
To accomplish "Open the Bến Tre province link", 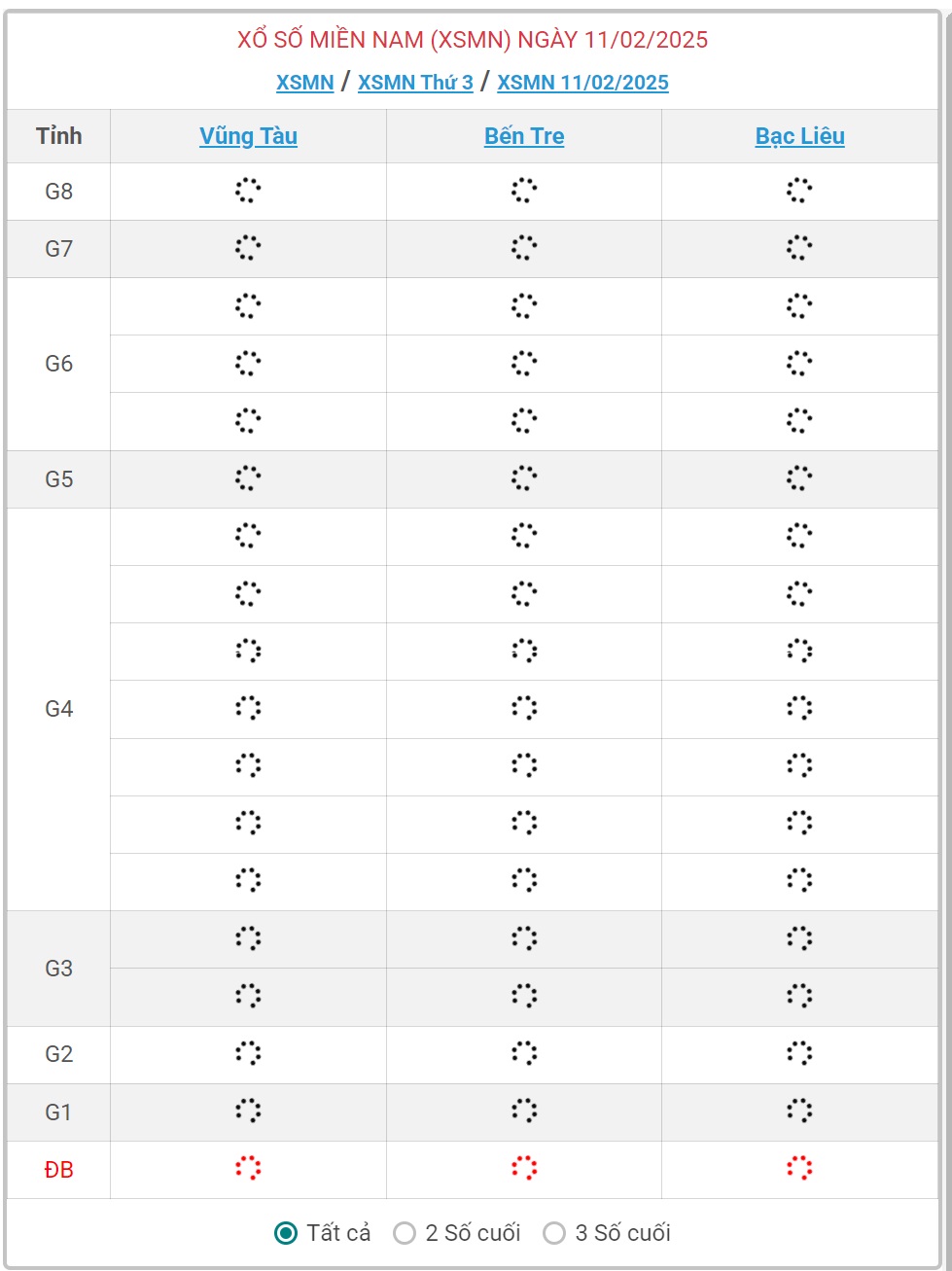I will click(524, 136).
